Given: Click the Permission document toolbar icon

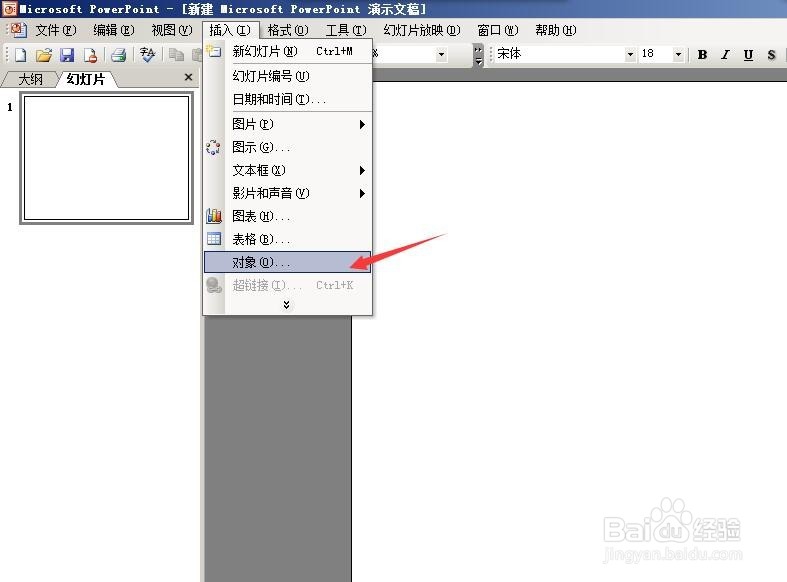Looking at the screenshot, I should coord(90,55).
